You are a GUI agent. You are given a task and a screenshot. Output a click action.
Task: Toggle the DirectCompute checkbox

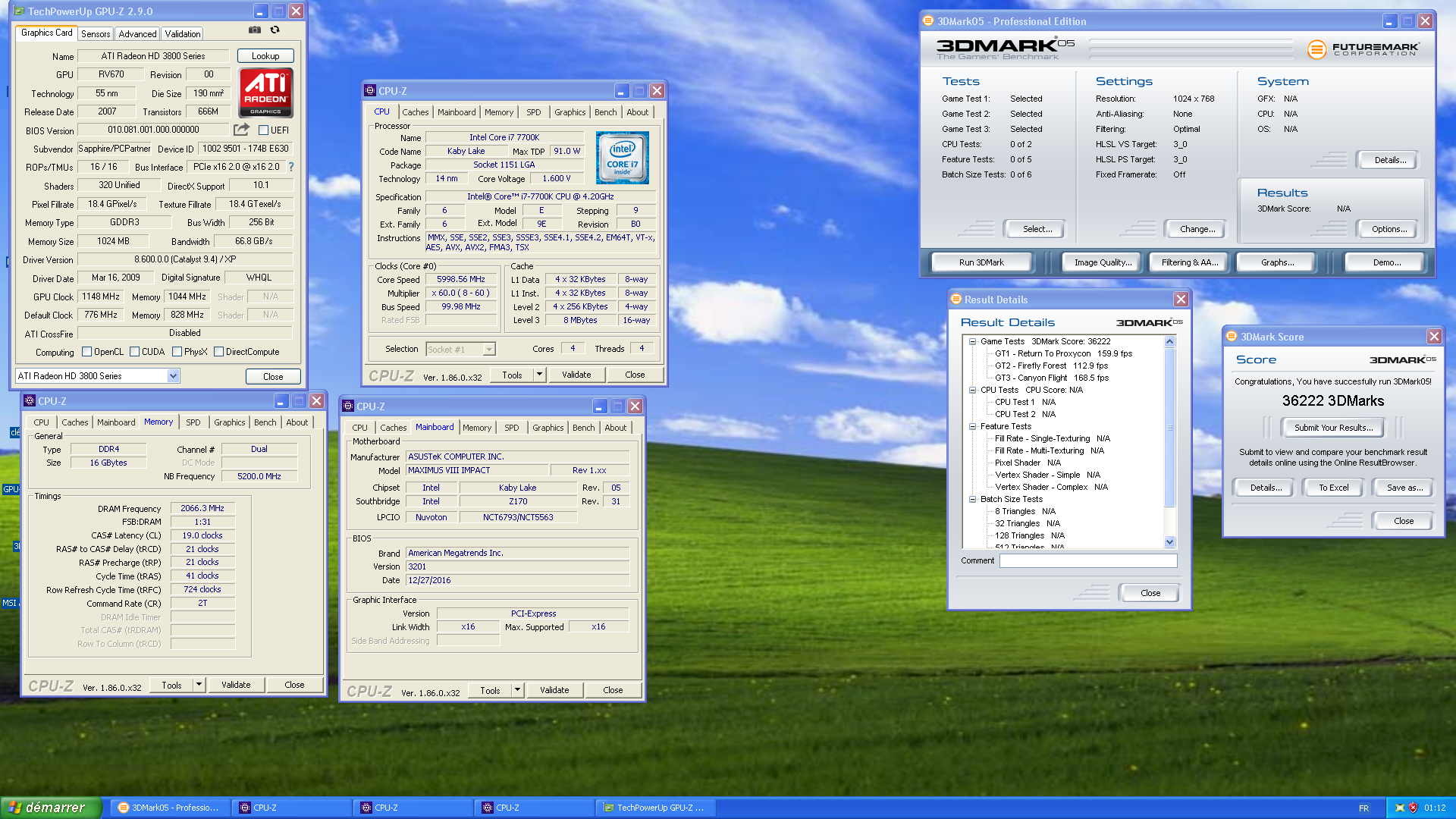coord(218,352)
